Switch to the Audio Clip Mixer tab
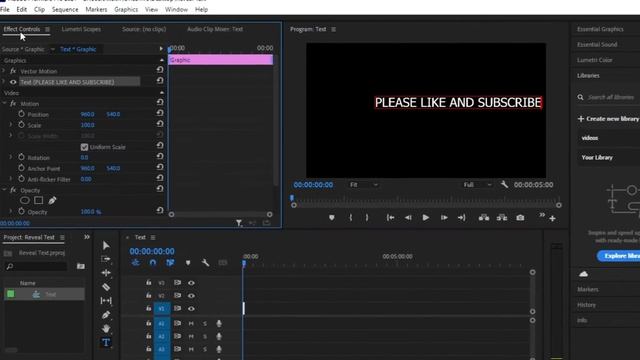This screenshot has height=360, width=640. click(215, 29)
